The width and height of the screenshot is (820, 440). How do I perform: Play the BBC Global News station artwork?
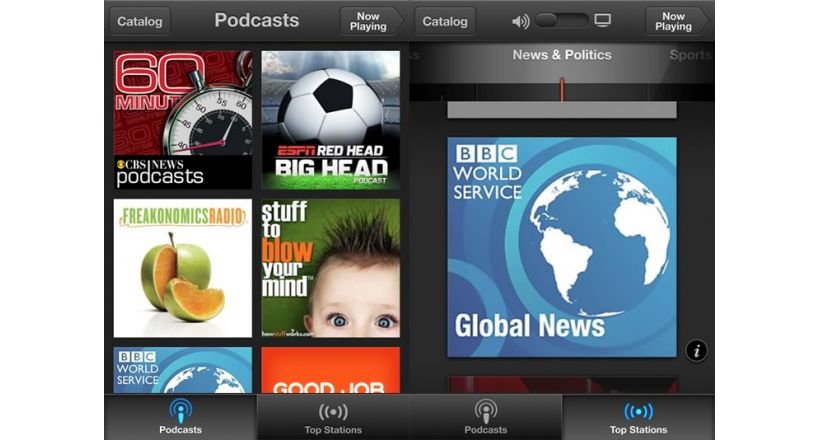pos(562,247)
